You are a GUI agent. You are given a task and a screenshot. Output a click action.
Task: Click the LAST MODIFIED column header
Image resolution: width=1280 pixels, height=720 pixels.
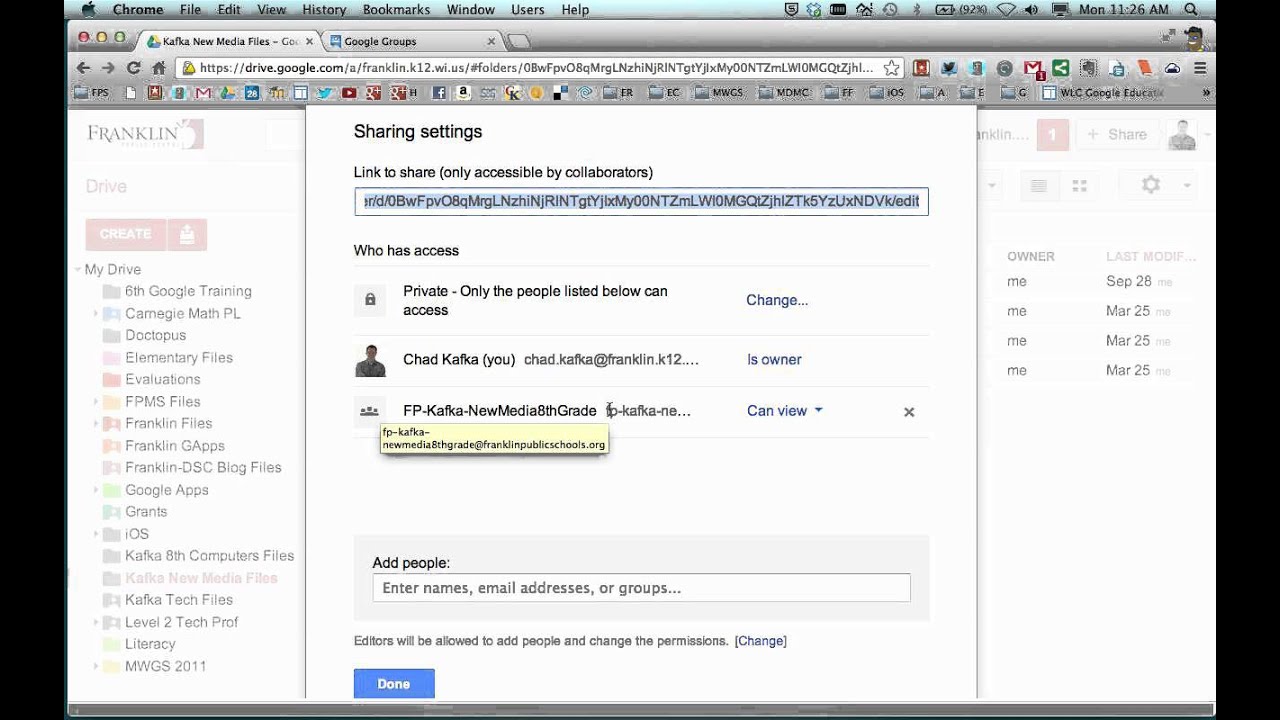point(1151,257)
